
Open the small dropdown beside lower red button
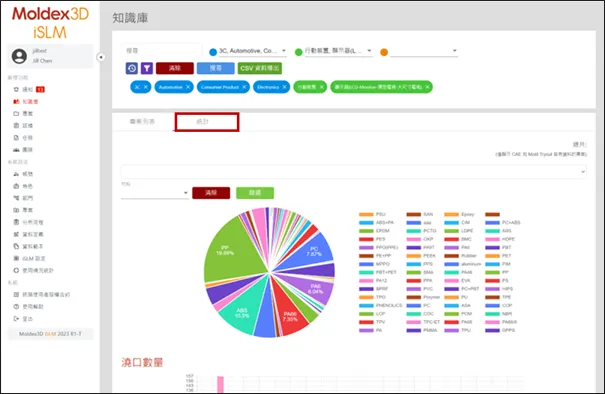pos(155,193)
